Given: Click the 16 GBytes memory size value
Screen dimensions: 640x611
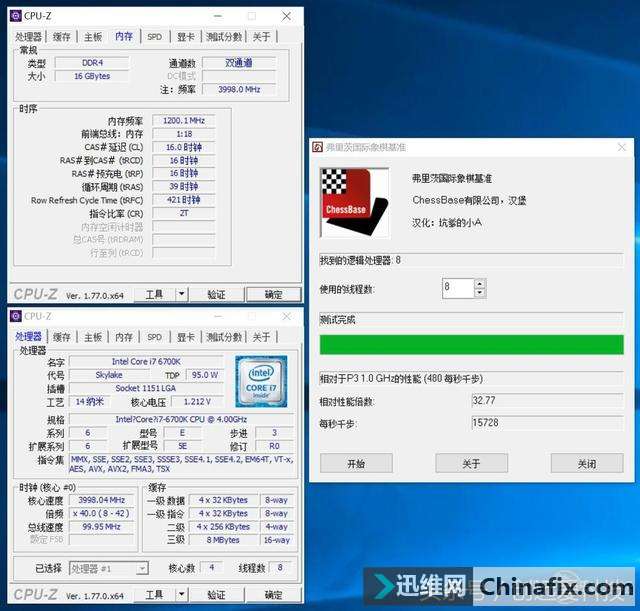Looking at the screenshot, I should (92, 76).
